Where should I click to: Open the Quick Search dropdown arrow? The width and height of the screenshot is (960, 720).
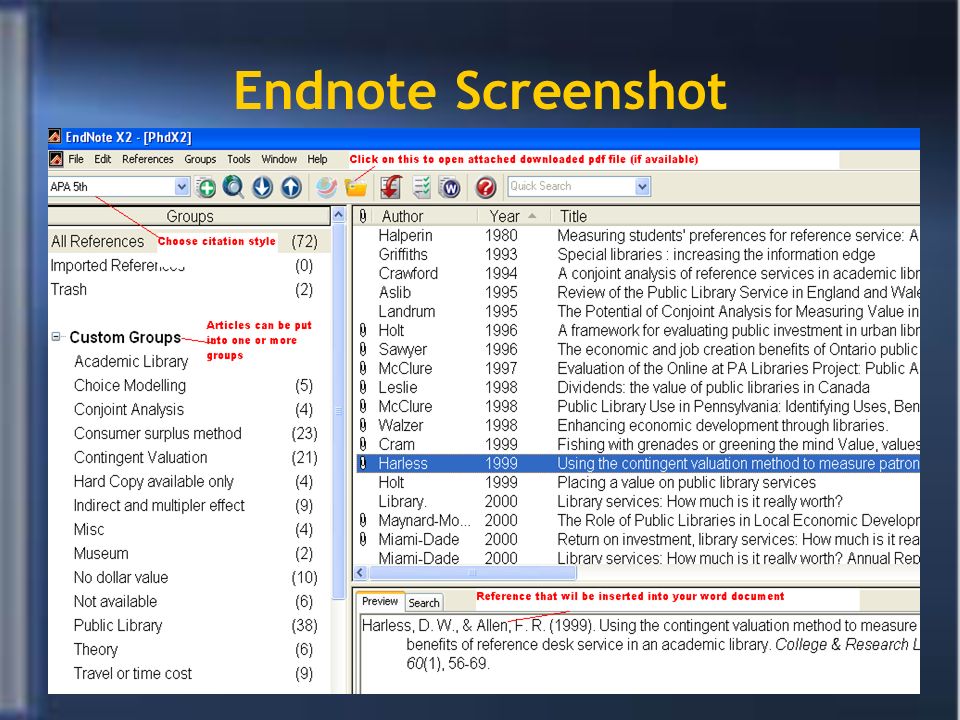tap(642, 186)
